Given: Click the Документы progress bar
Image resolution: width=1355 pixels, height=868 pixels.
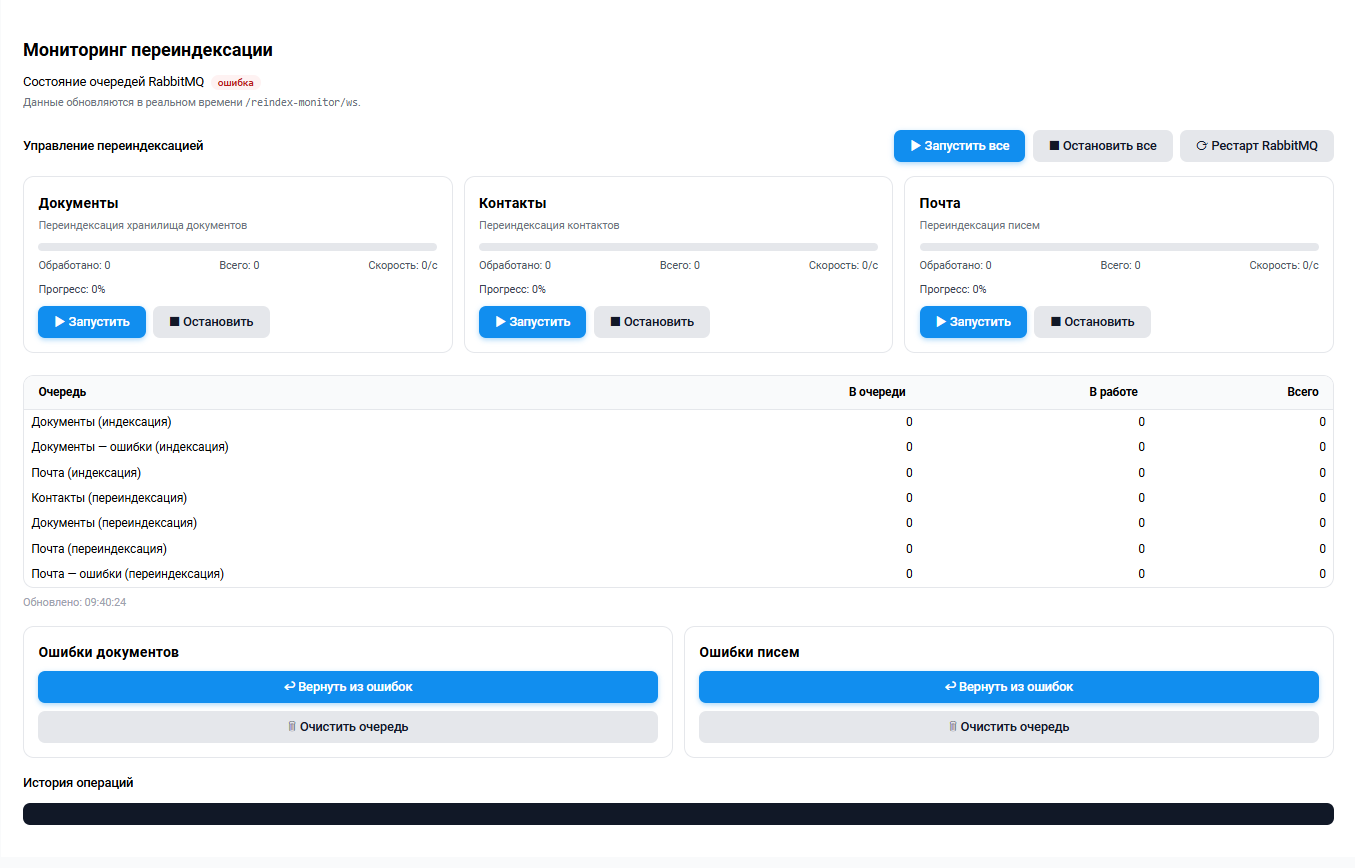Looking at the screenshot, I should point(237,246).
